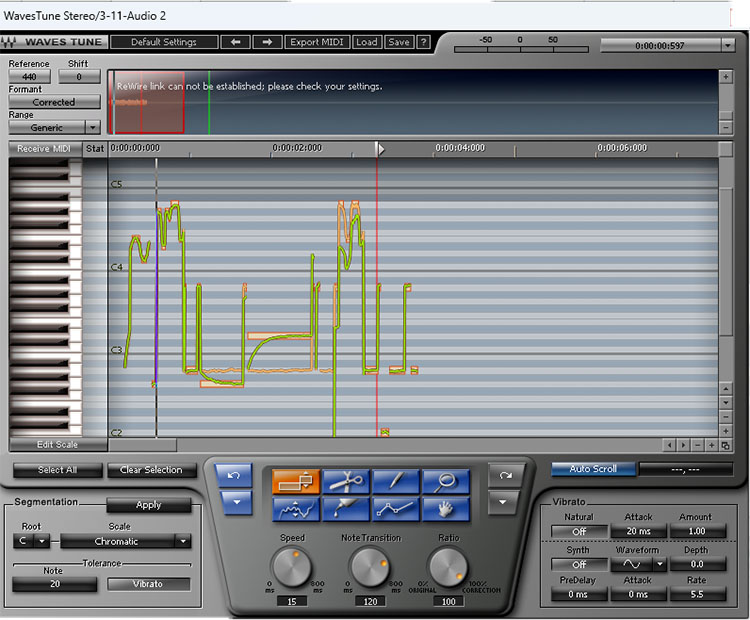The height and width of the screenshot is (620, 750).
Task: Click the Waves Tune logo
Action: coord(55,42)
